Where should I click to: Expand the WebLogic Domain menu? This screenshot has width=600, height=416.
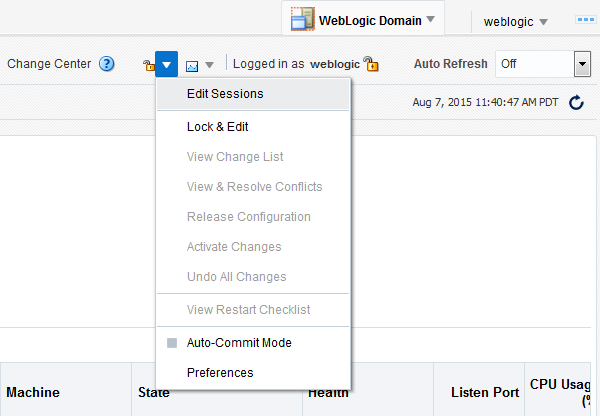tap(430, 20)
